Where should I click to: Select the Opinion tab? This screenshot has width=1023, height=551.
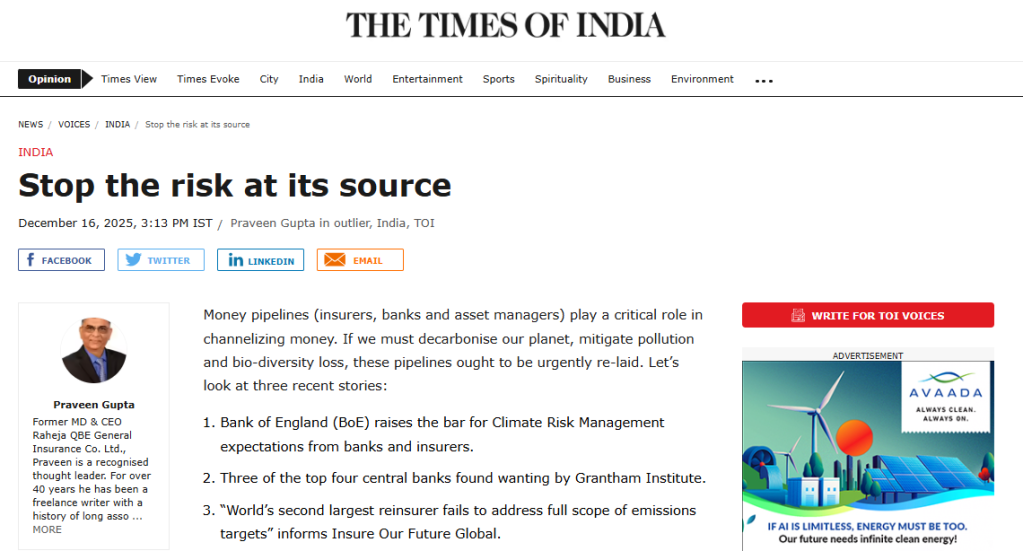[49, 79]
